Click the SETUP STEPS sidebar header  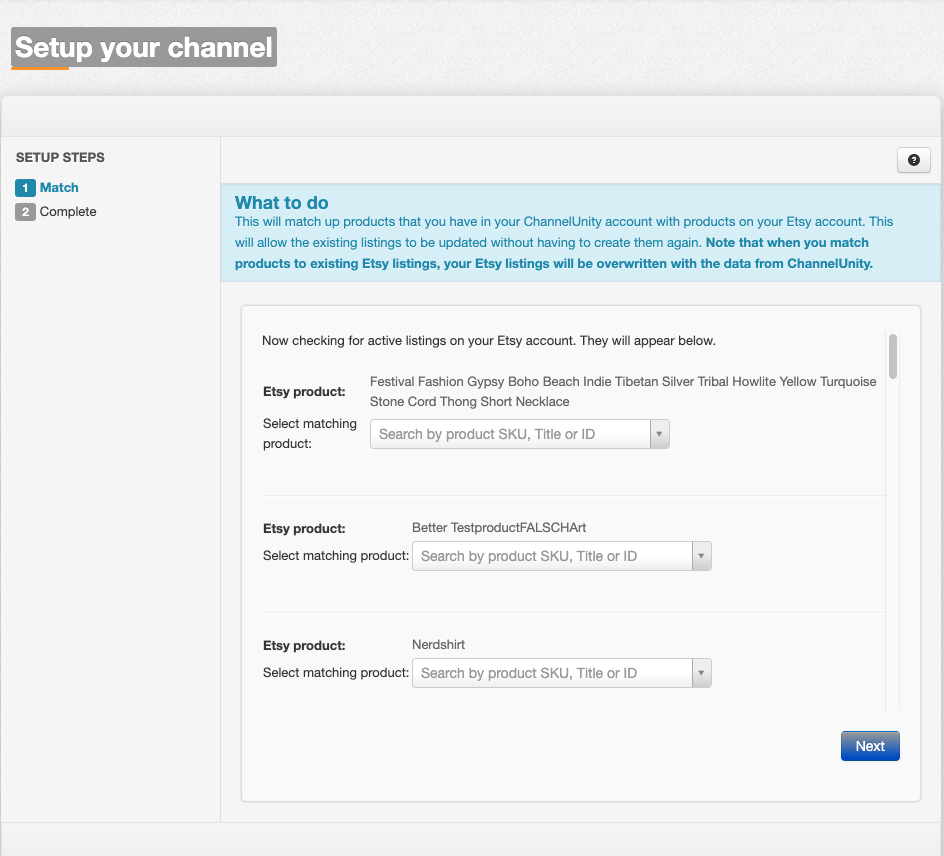click(x=60, y=158)
